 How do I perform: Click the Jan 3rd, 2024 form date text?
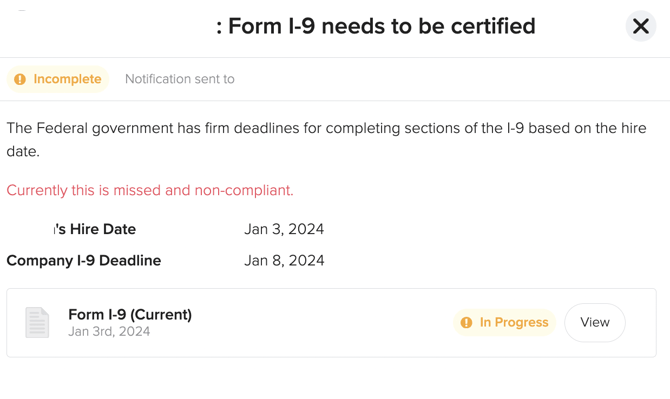[109, 332]
